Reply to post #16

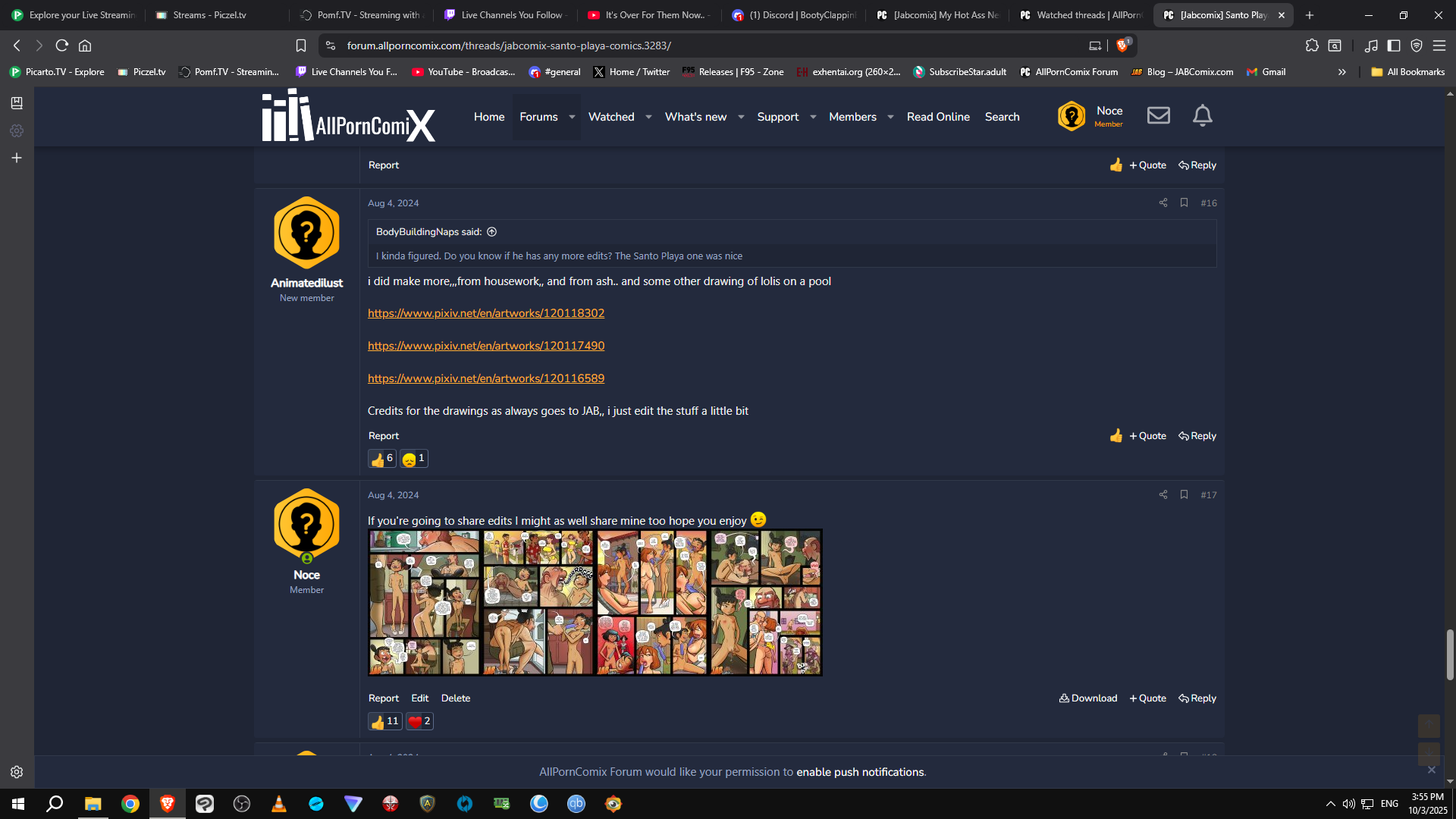(x=1197, y=436)
